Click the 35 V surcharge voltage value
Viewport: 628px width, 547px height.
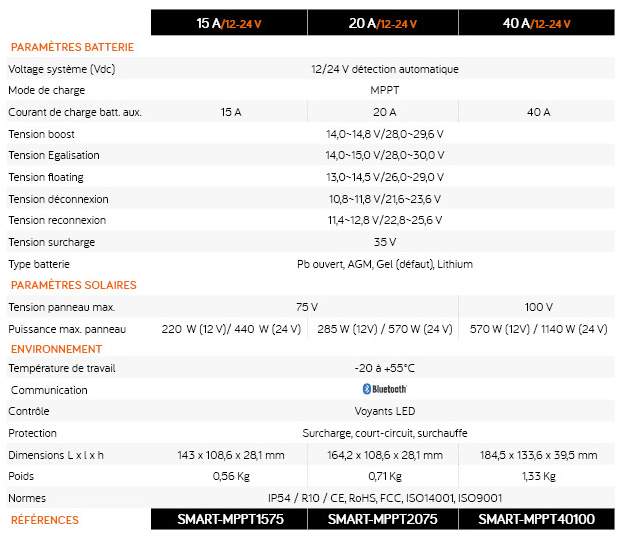click(x=384, y=242)
